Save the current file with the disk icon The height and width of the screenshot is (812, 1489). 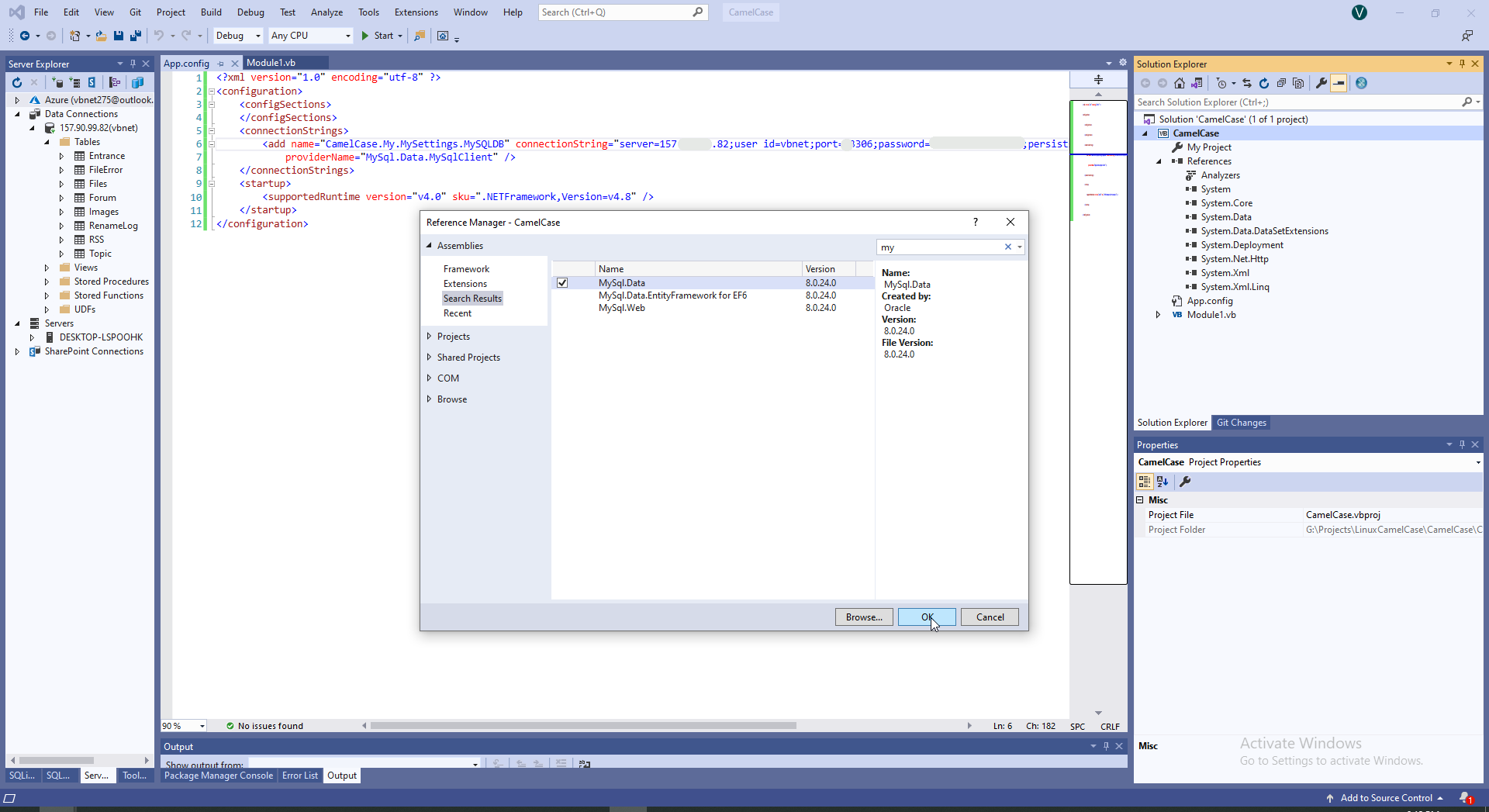tap(119, 36)
